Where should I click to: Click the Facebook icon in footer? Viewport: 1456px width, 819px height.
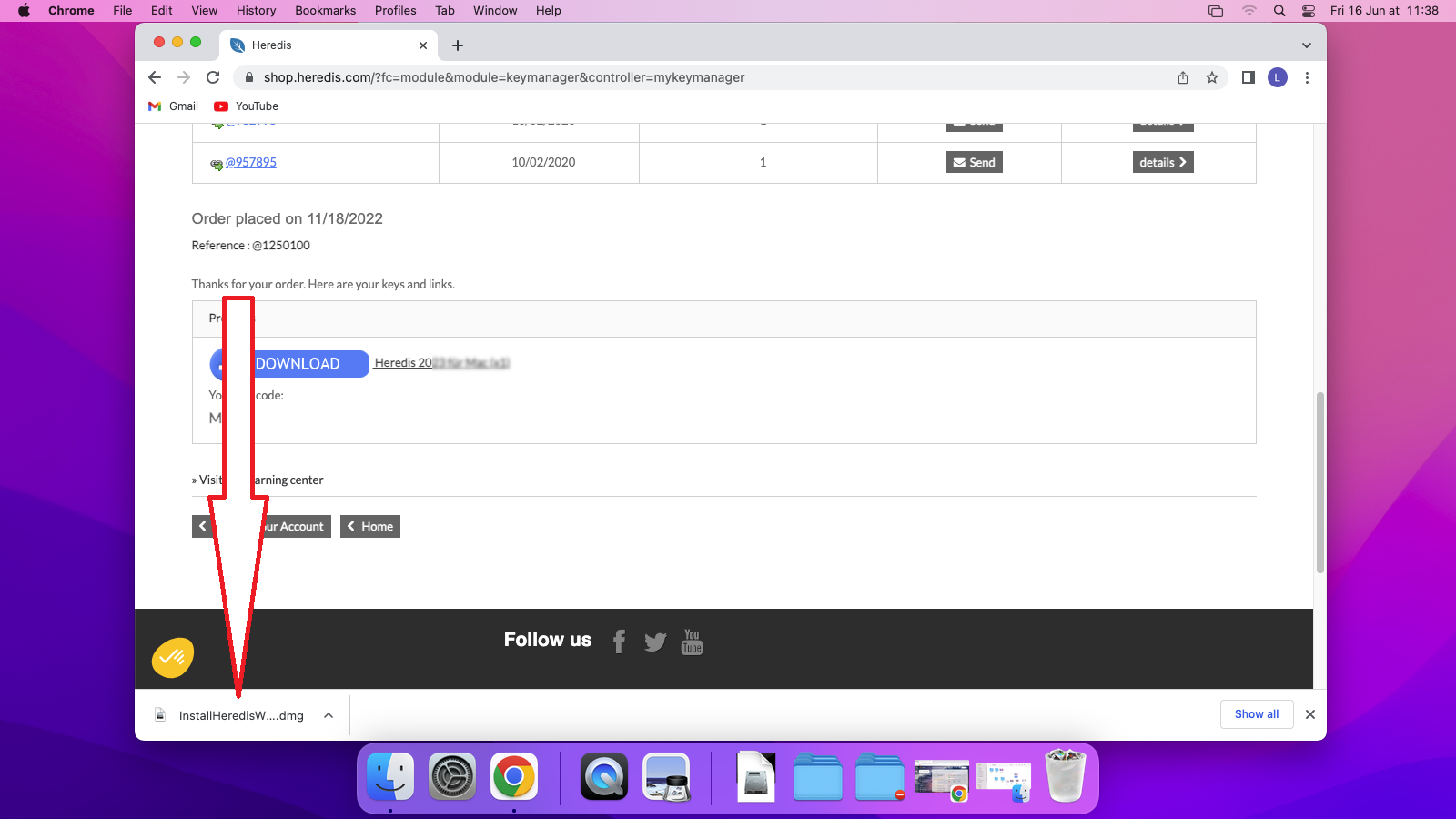[619, 642]
